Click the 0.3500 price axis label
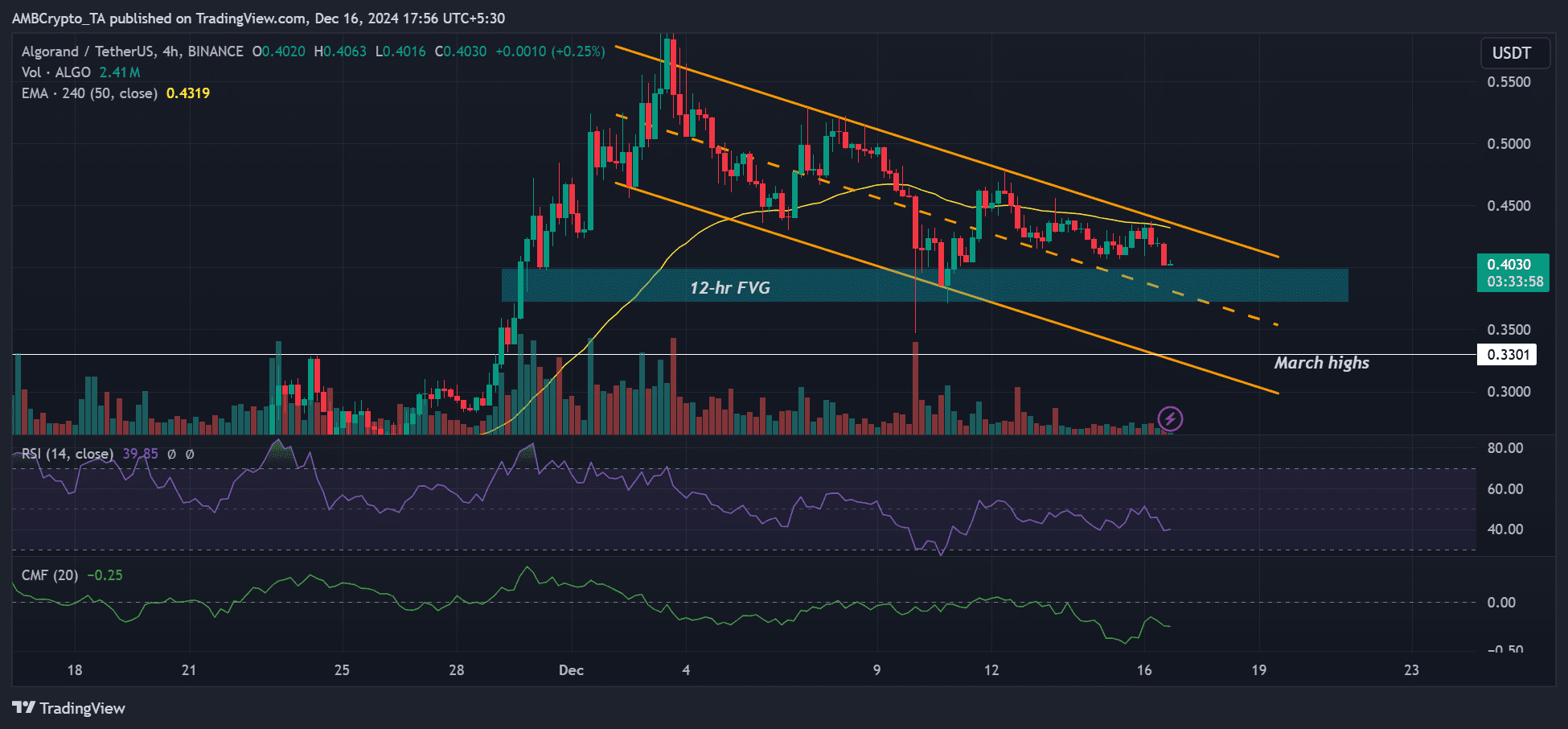Viewport: 1568px width, 729px height. coord(1509,330)
